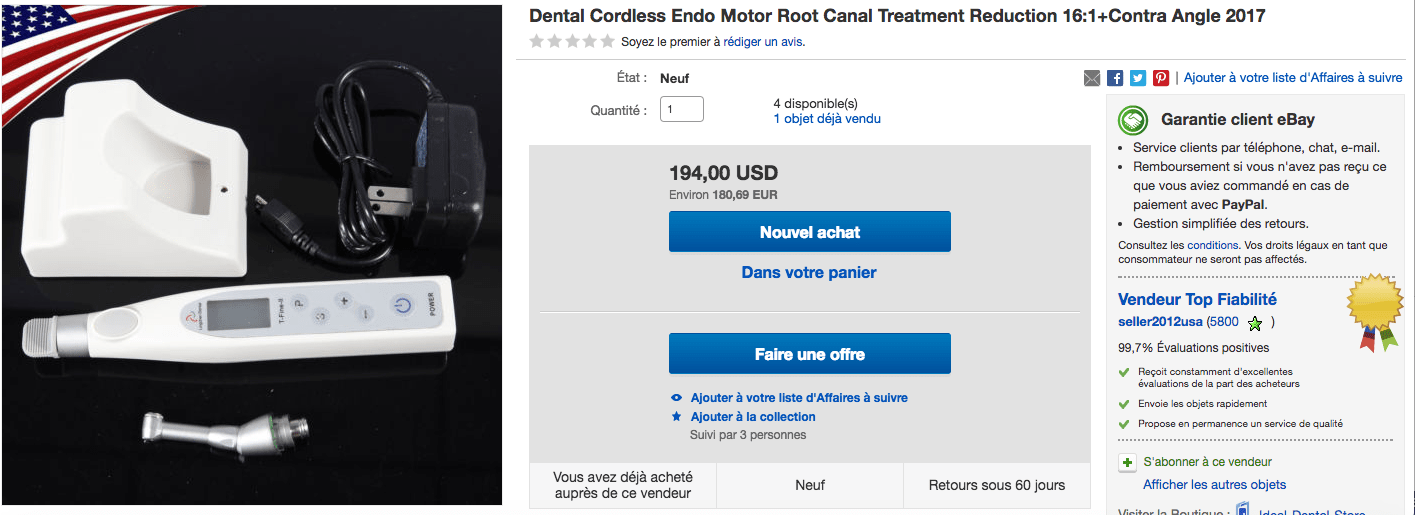Image resolution: width=1415 pixels, height=515 pixels.
Task: Click the star icon for collection
Action: [x=677, y=417]
